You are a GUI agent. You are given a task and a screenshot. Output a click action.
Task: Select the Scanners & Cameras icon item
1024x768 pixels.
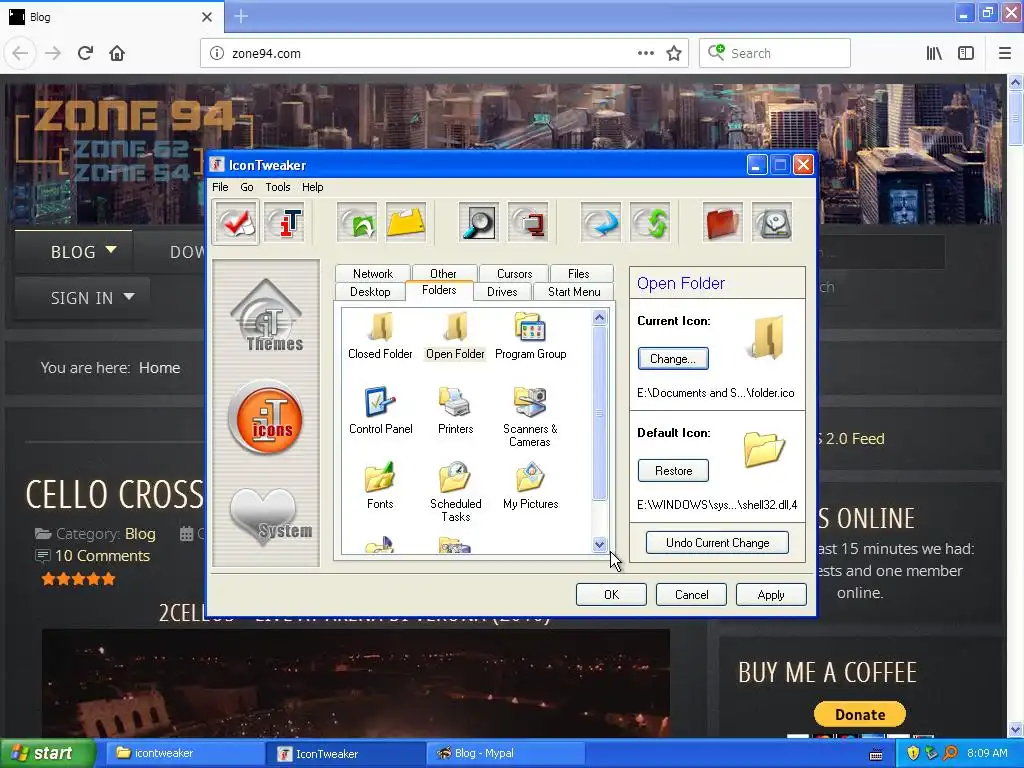530,417
